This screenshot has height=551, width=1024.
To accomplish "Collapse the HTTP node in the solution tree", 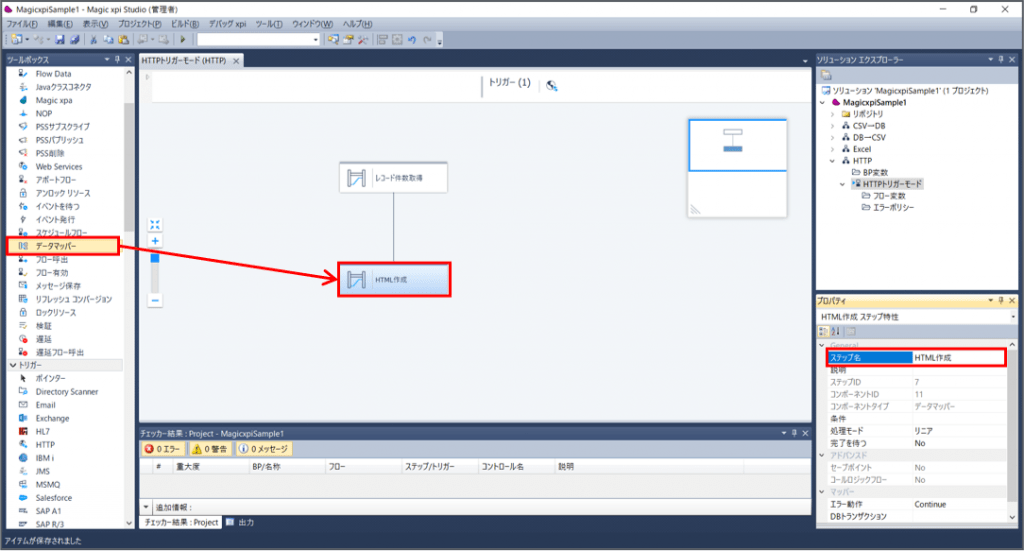I will [x=832, y=160].
